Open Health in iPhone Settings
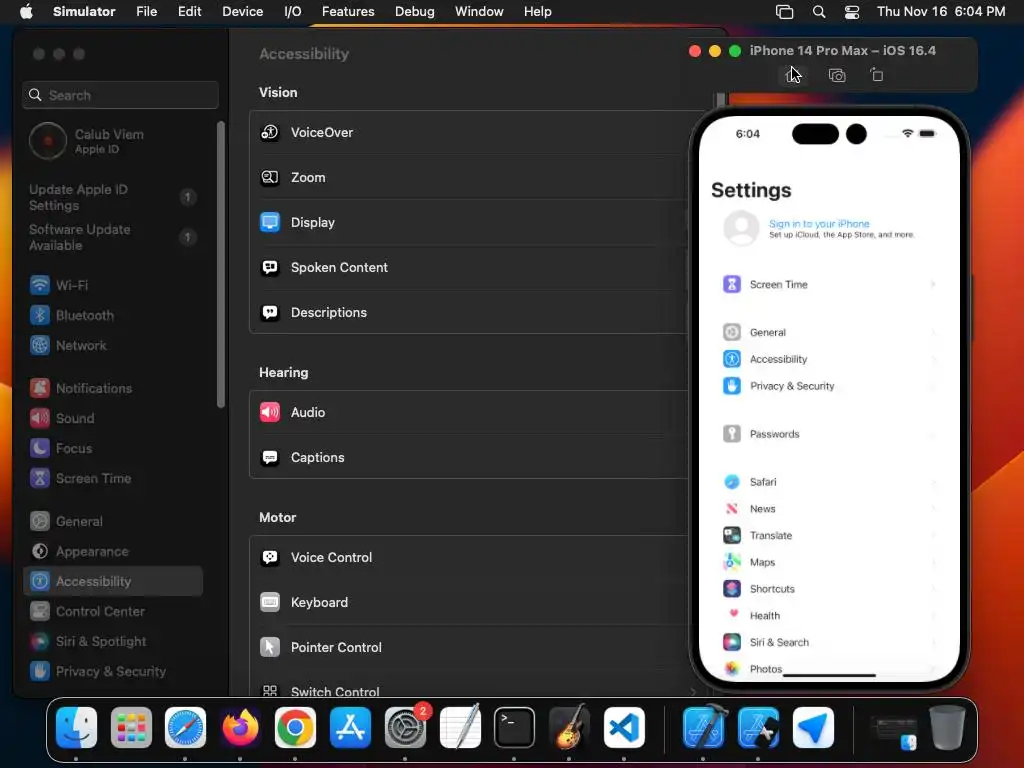 click(829, 616)
